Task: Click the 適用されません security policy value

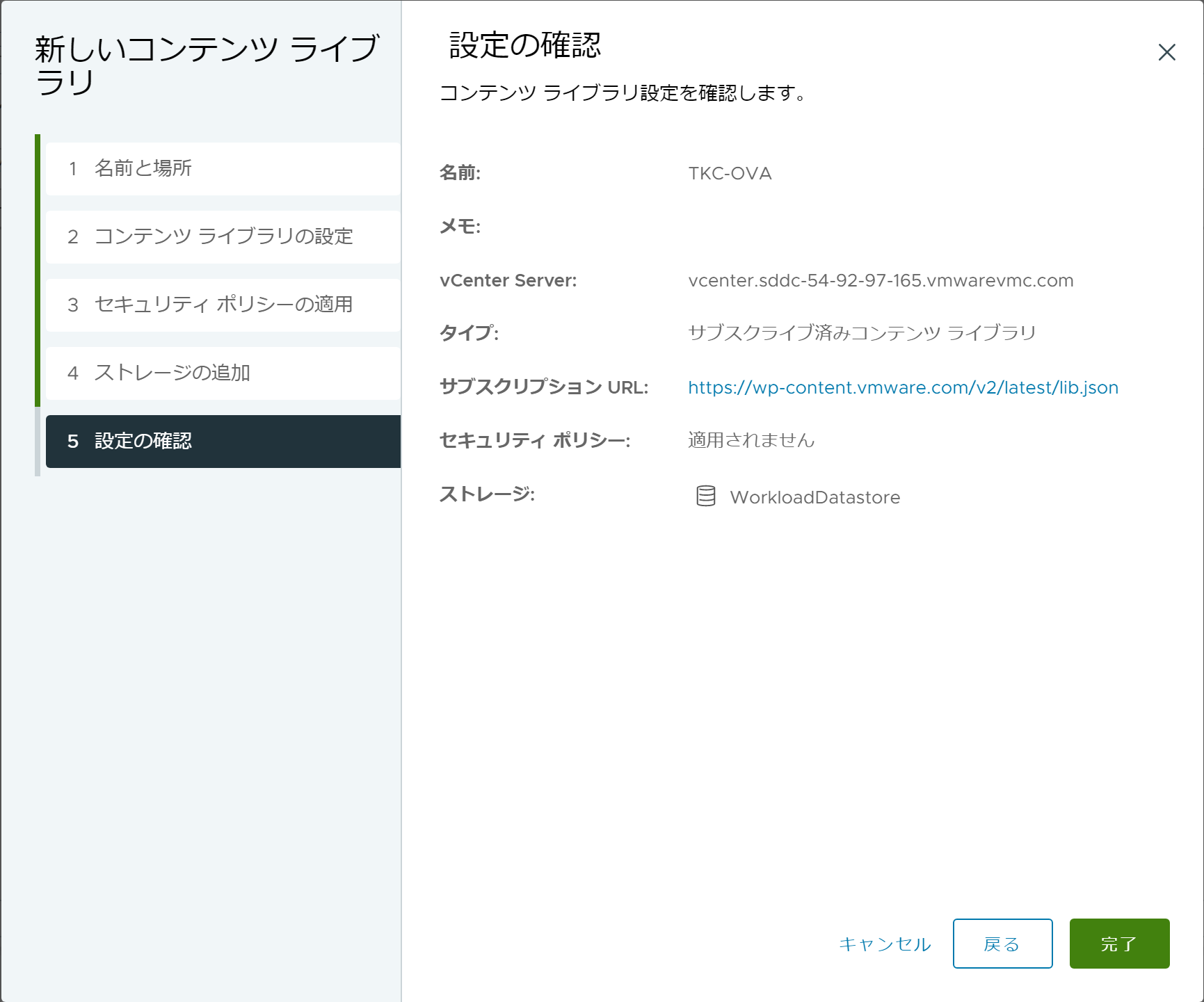Action: click(751, 440)
